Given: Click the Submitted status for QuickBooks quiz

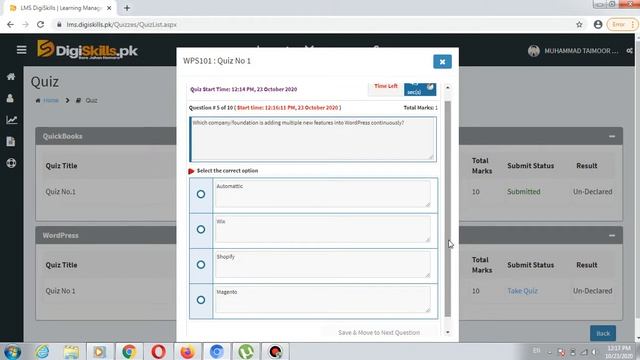Looking at the screenshot, I should [x=524, y=192].
